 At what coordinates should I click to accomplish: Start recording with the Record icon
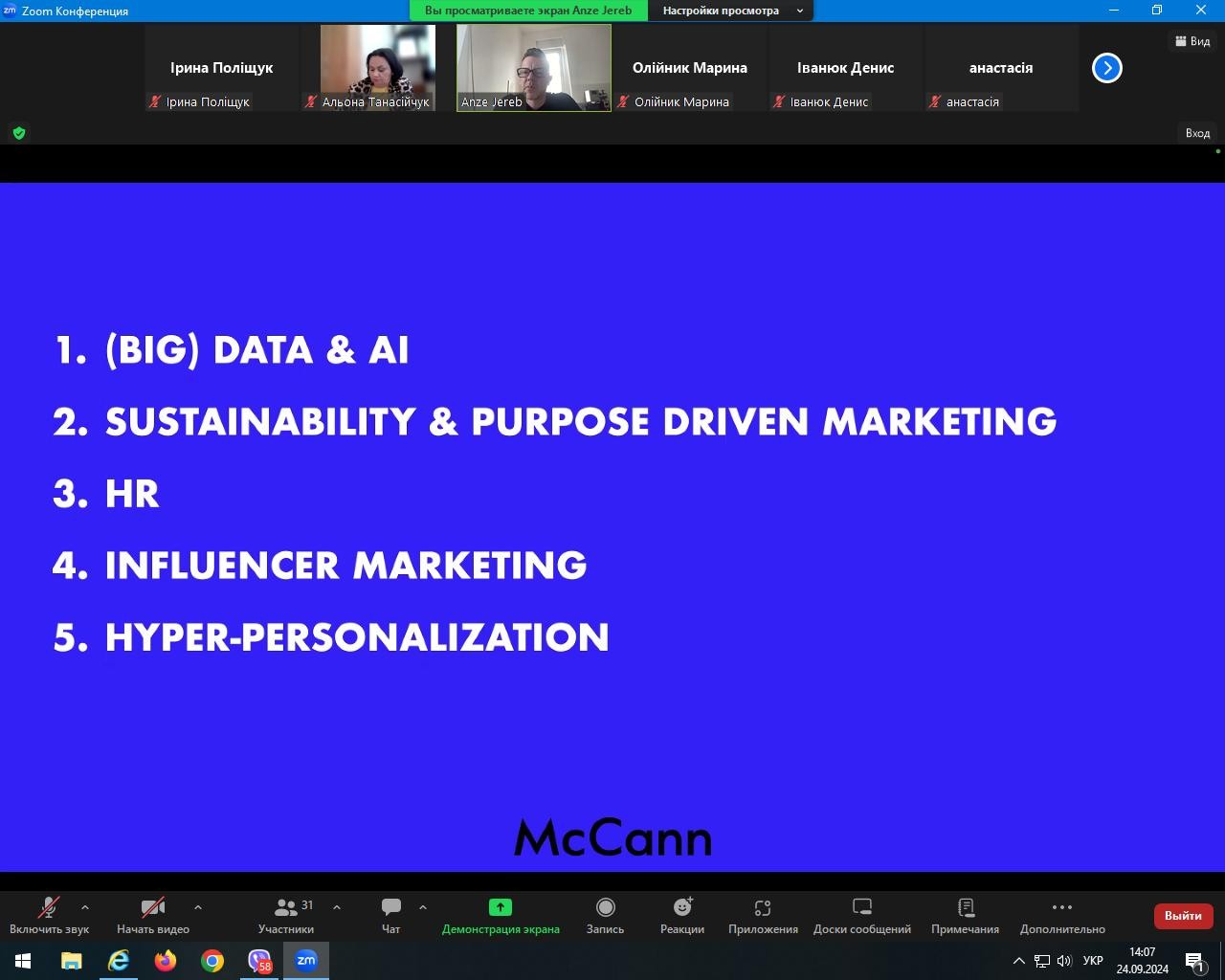[605, 915]
